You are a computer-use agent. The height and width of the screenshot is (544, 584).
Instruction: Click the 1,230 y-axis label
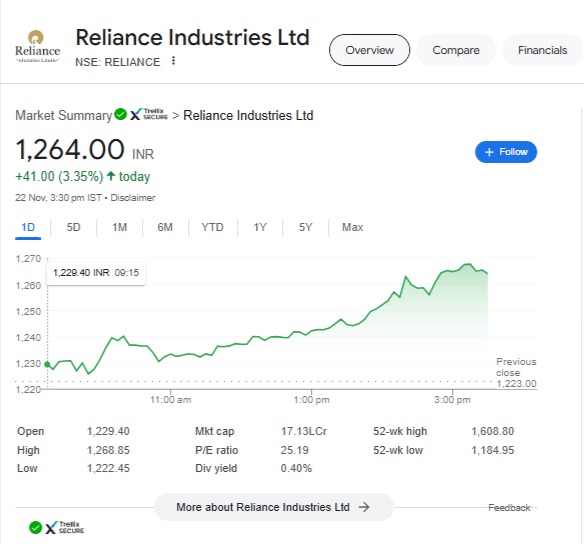pos(28,363)
